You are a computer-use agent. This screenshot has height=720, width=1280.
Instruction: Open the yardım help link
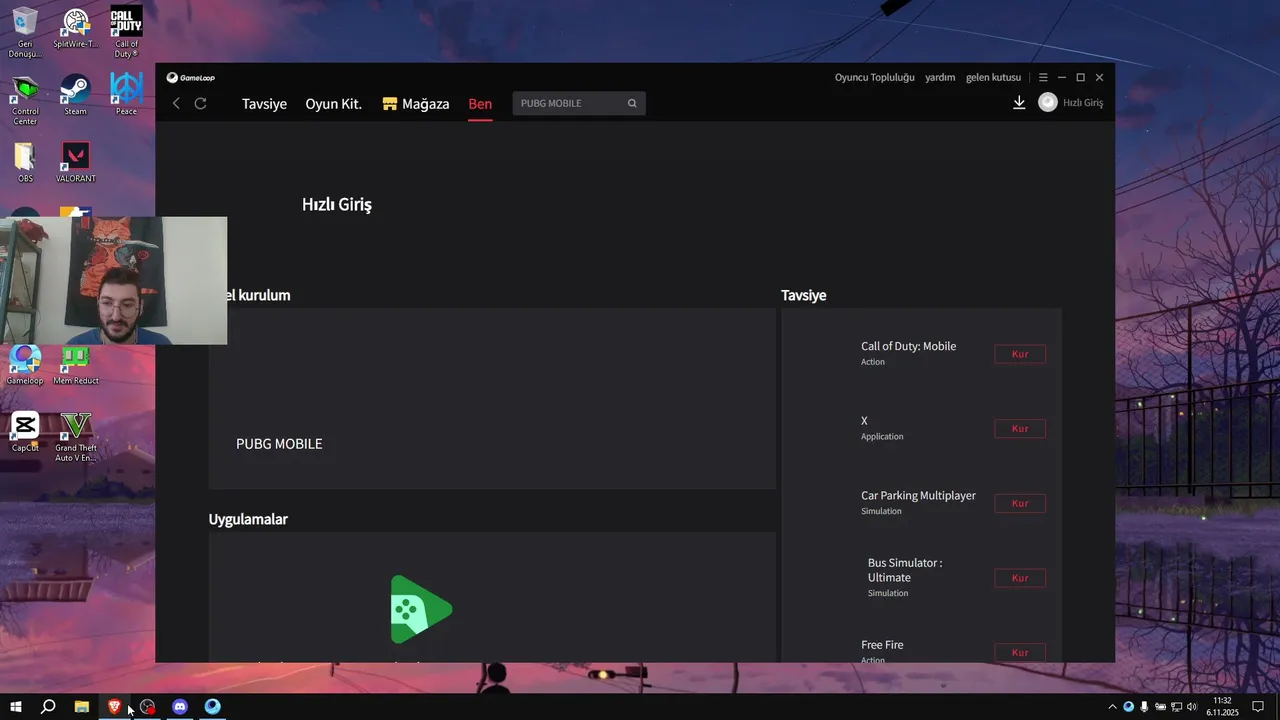[x=940, y=77]
